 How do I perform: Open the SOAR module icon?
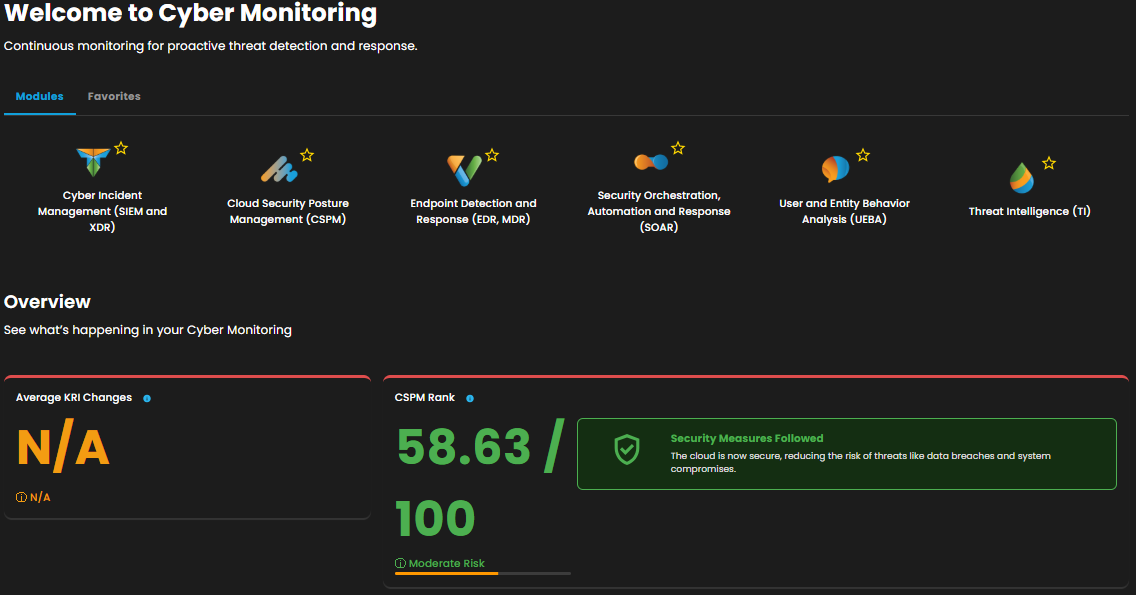(x=650, y=162)
